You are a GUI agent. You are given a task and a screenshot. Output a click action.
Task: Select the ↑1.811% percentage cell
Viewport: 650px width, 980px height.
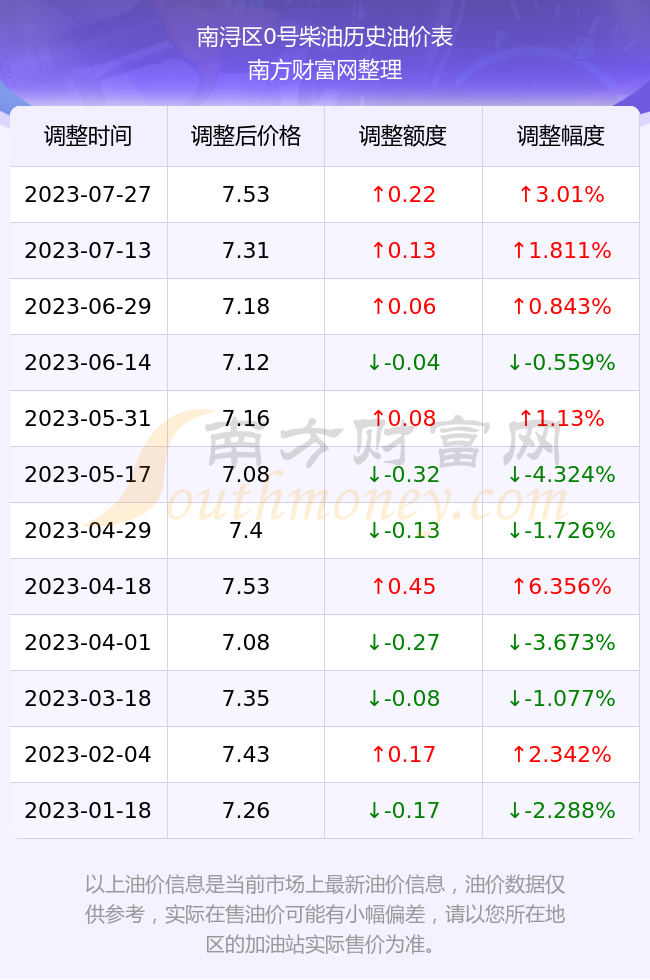coord(561,251)
